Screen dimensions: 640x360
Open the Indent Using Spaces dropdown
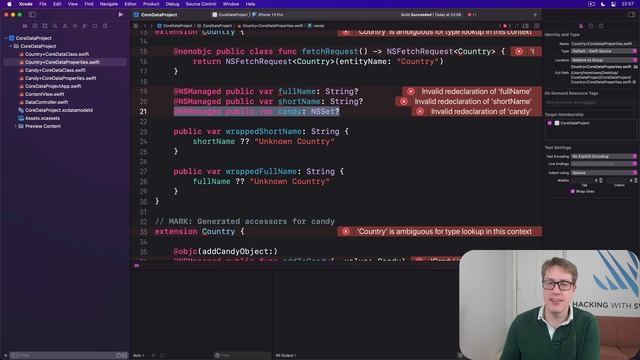point(604,173)
